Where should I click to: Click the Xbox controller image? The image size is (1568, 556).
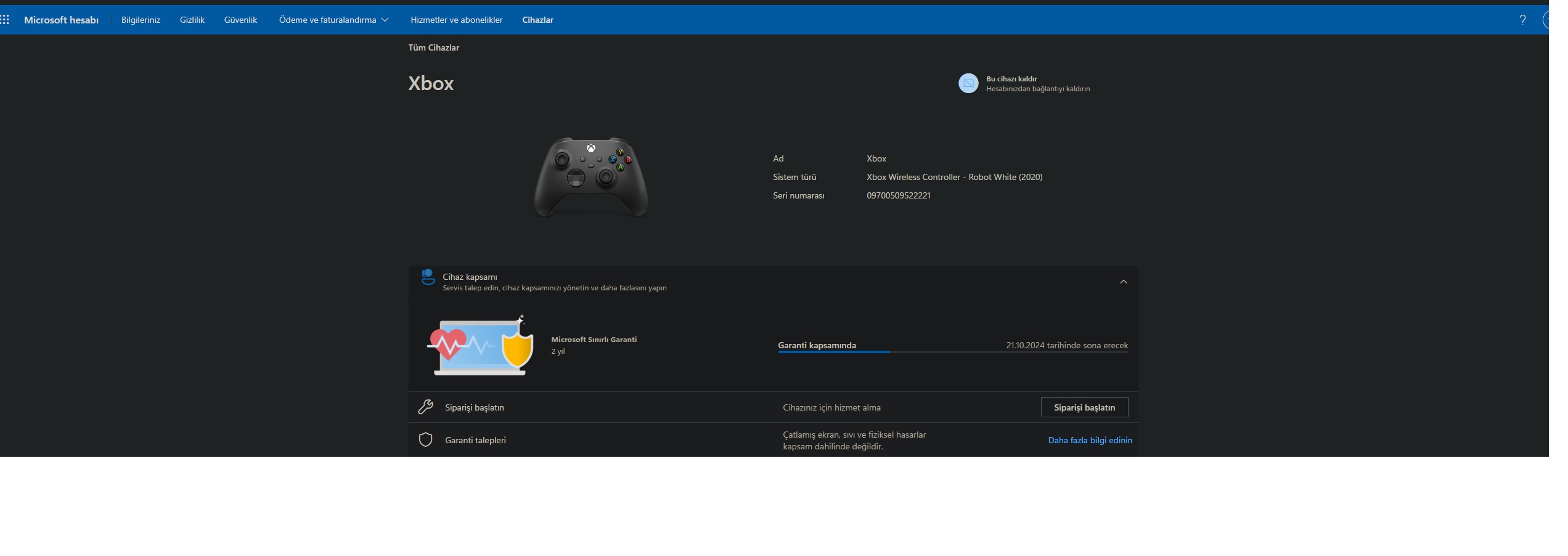[x=590, y=177]
